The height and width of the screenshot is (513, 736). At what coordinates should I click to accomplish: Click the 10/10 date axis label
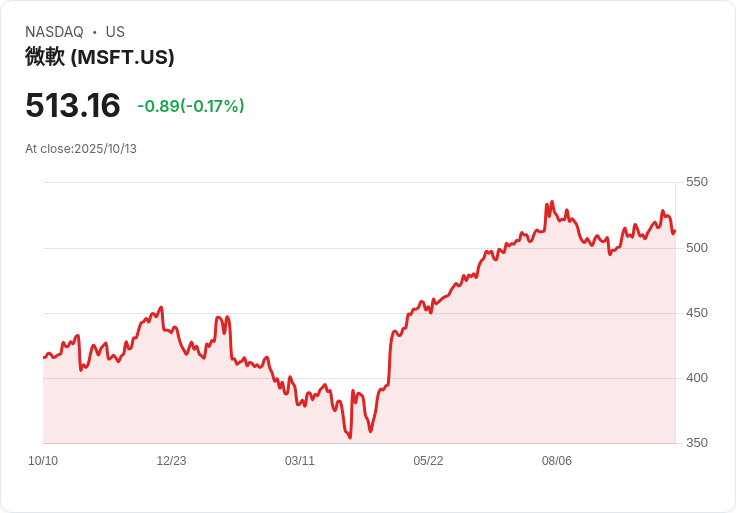[x=43, y=461]
